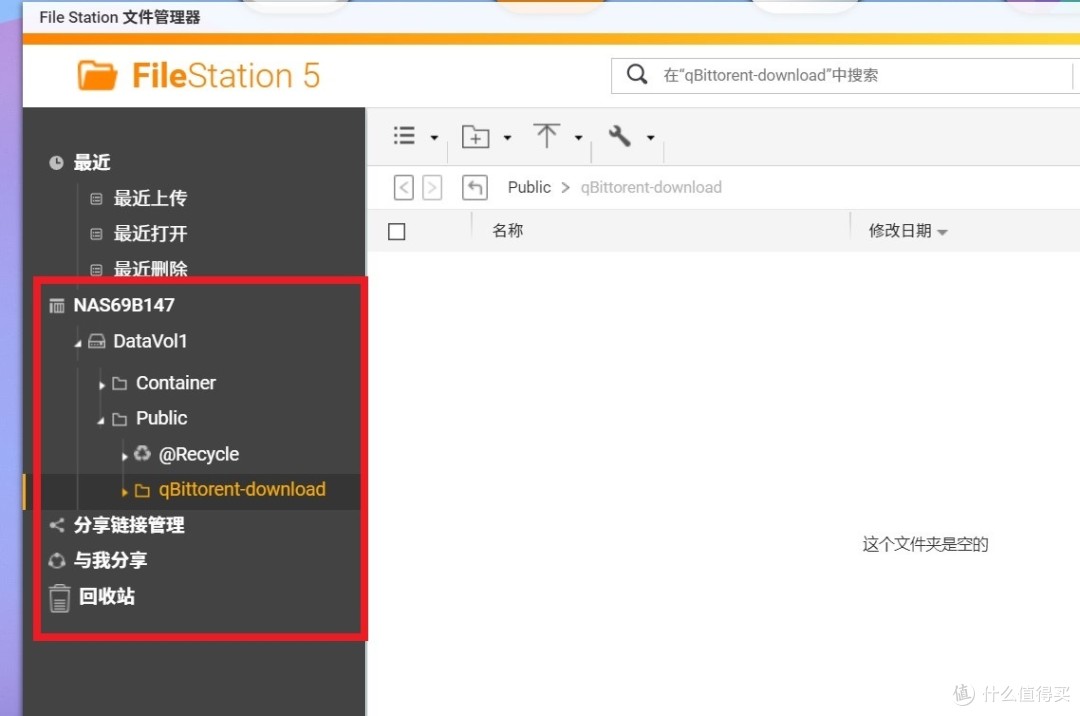Click the drive icon beside DataVol1
This screenshot has width=1080, height=716.
coord(97,341)
